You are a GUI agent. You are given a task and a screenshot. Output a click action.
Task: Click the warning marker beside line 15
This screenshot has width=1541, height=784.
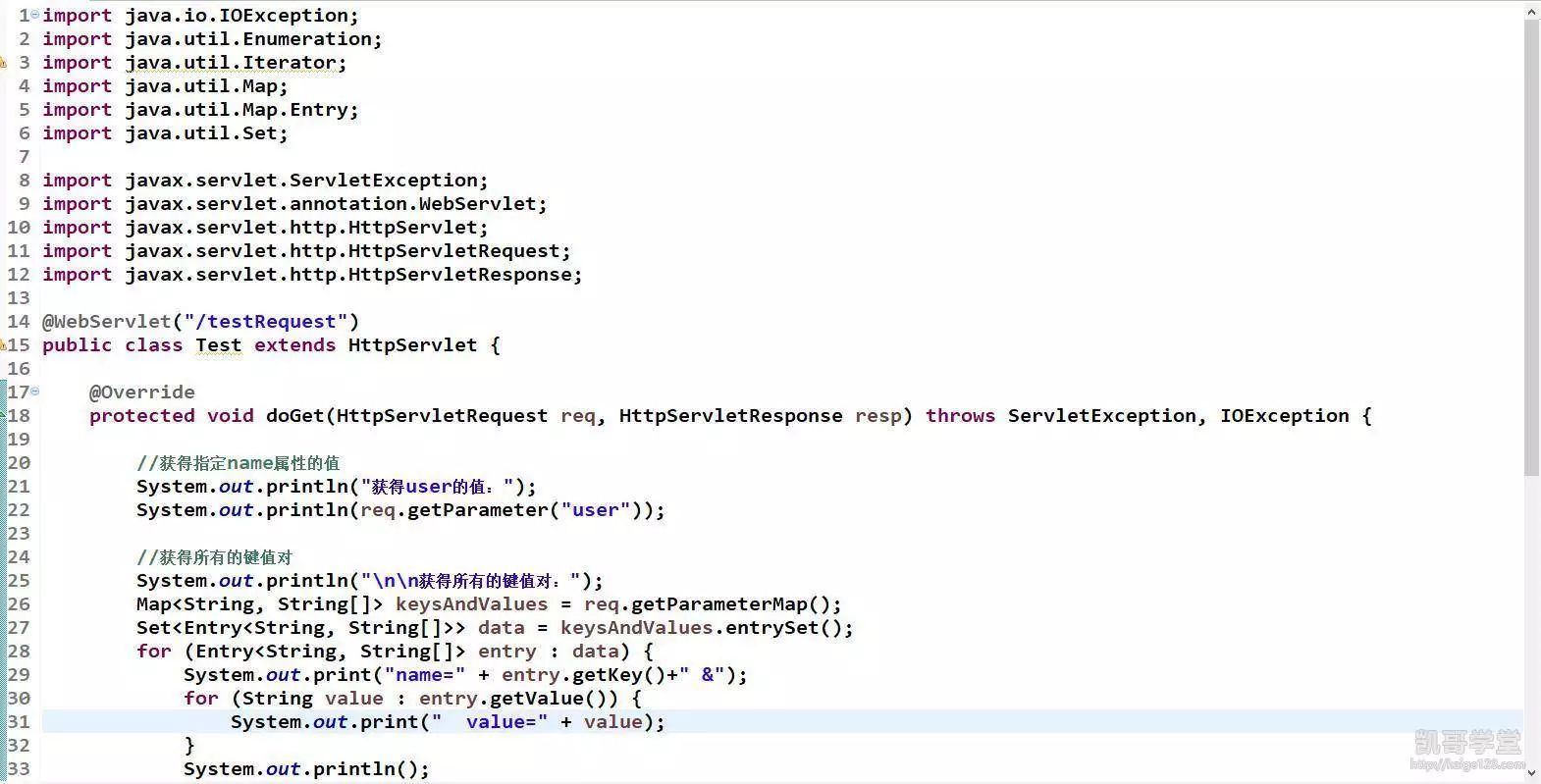[3, 345]
